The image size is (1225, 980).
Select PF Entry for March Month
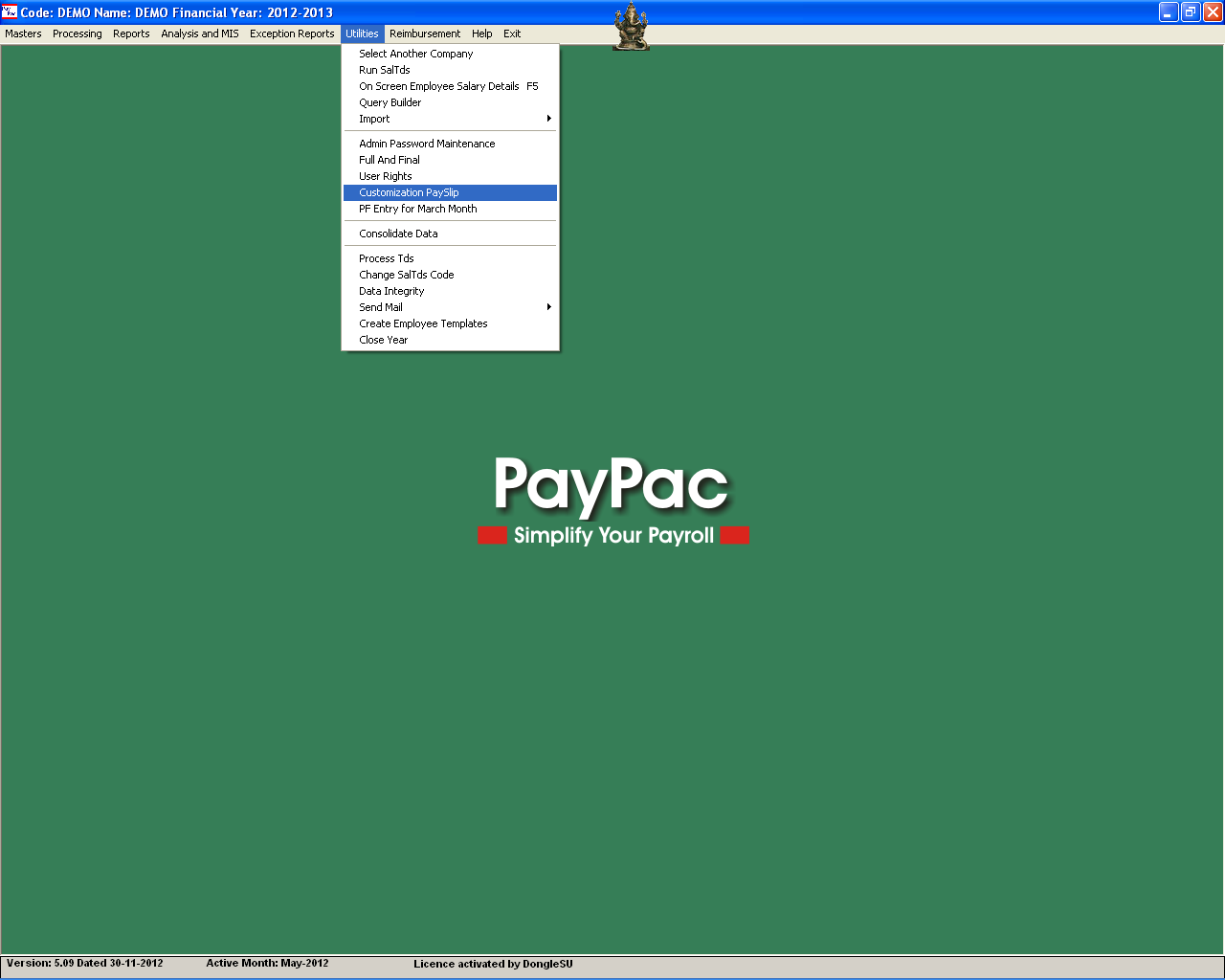click(x=450, y=209)
